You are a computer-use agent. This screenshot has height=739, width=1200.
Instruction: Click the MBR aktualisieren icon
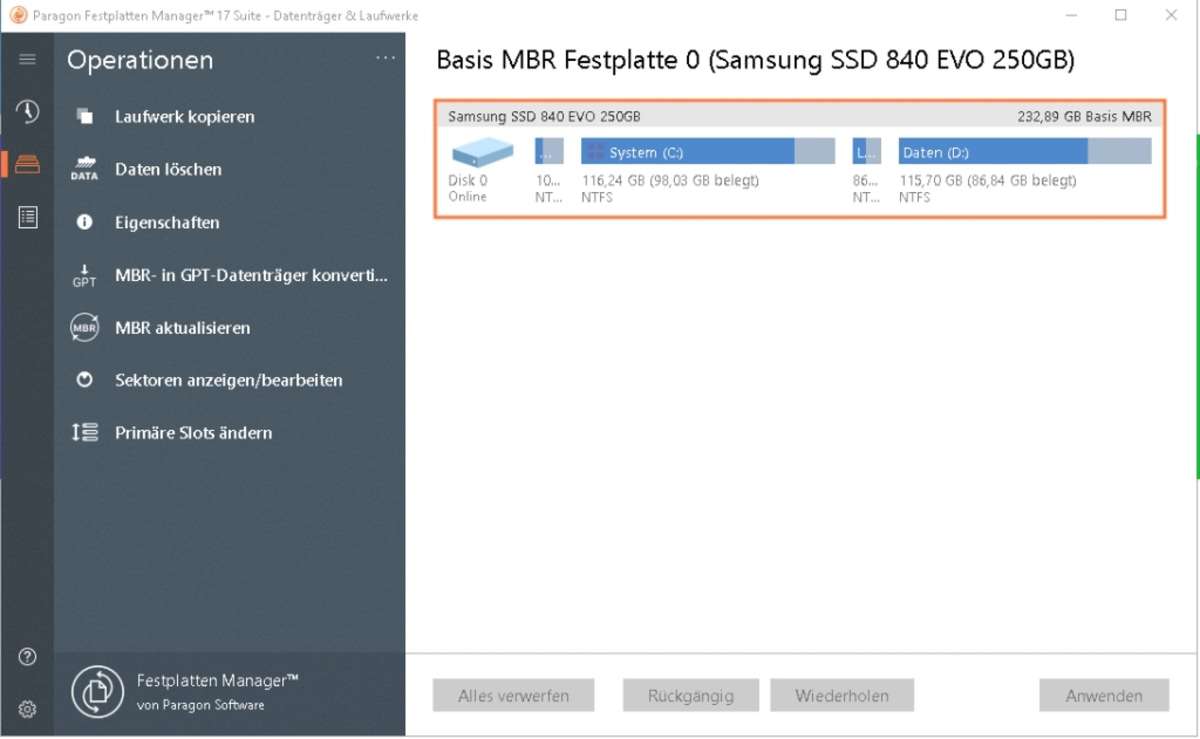[85, 328]
